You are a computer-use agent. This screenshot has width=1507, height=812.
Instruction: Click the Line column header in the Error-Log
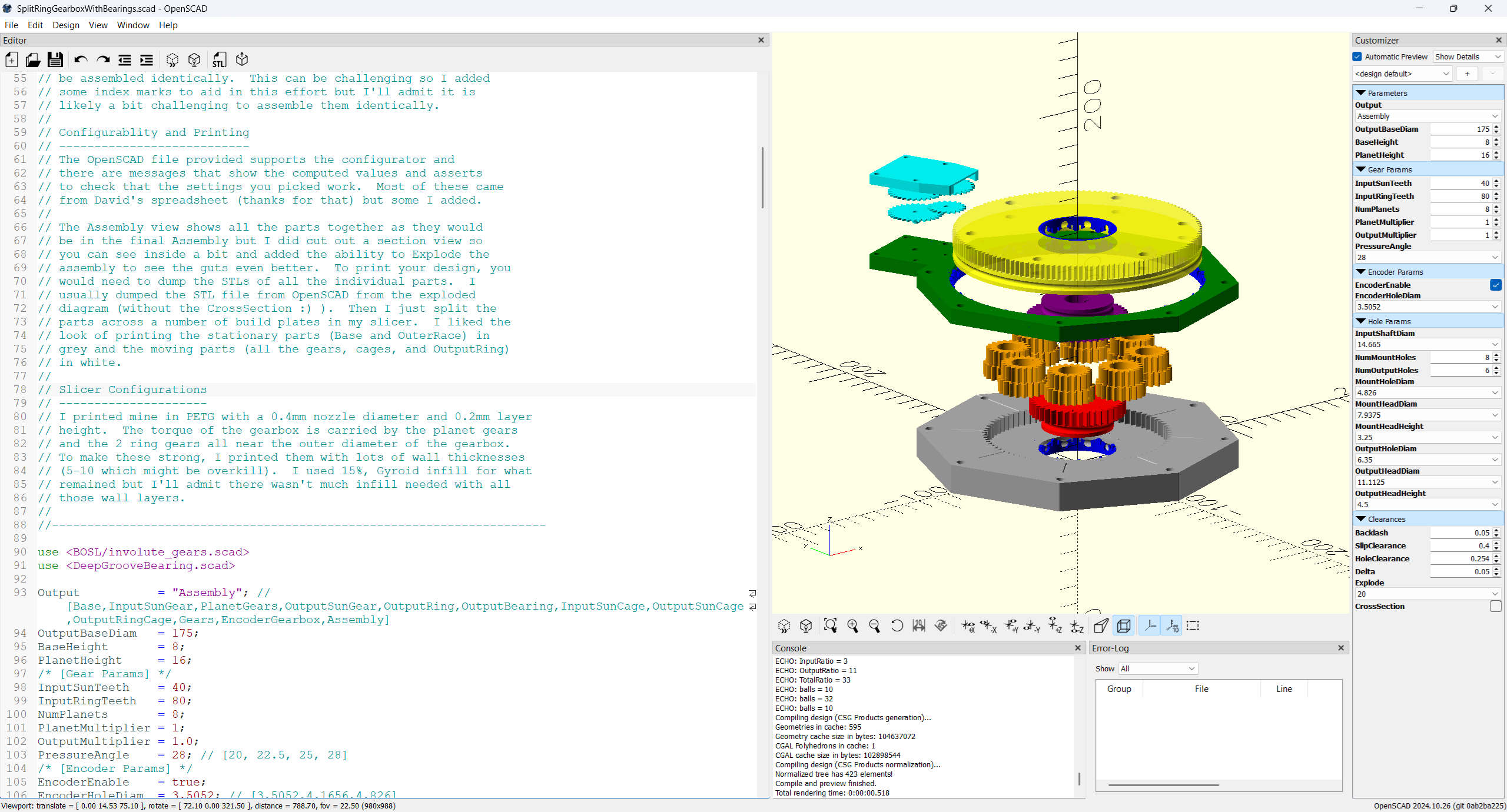pos(1284,688)
